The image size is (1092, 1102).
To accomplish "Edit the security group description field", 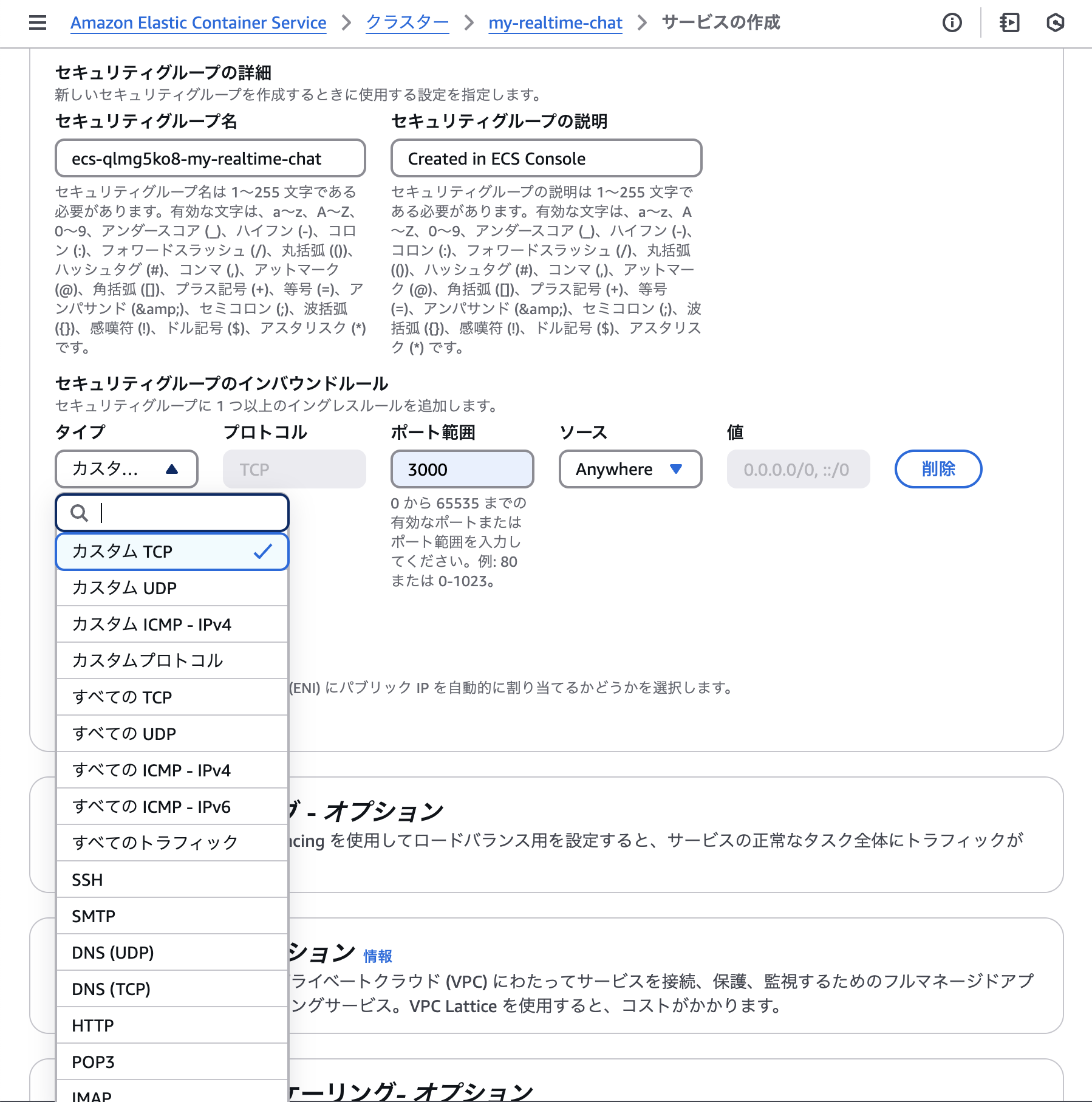I will tap(546, 158).
